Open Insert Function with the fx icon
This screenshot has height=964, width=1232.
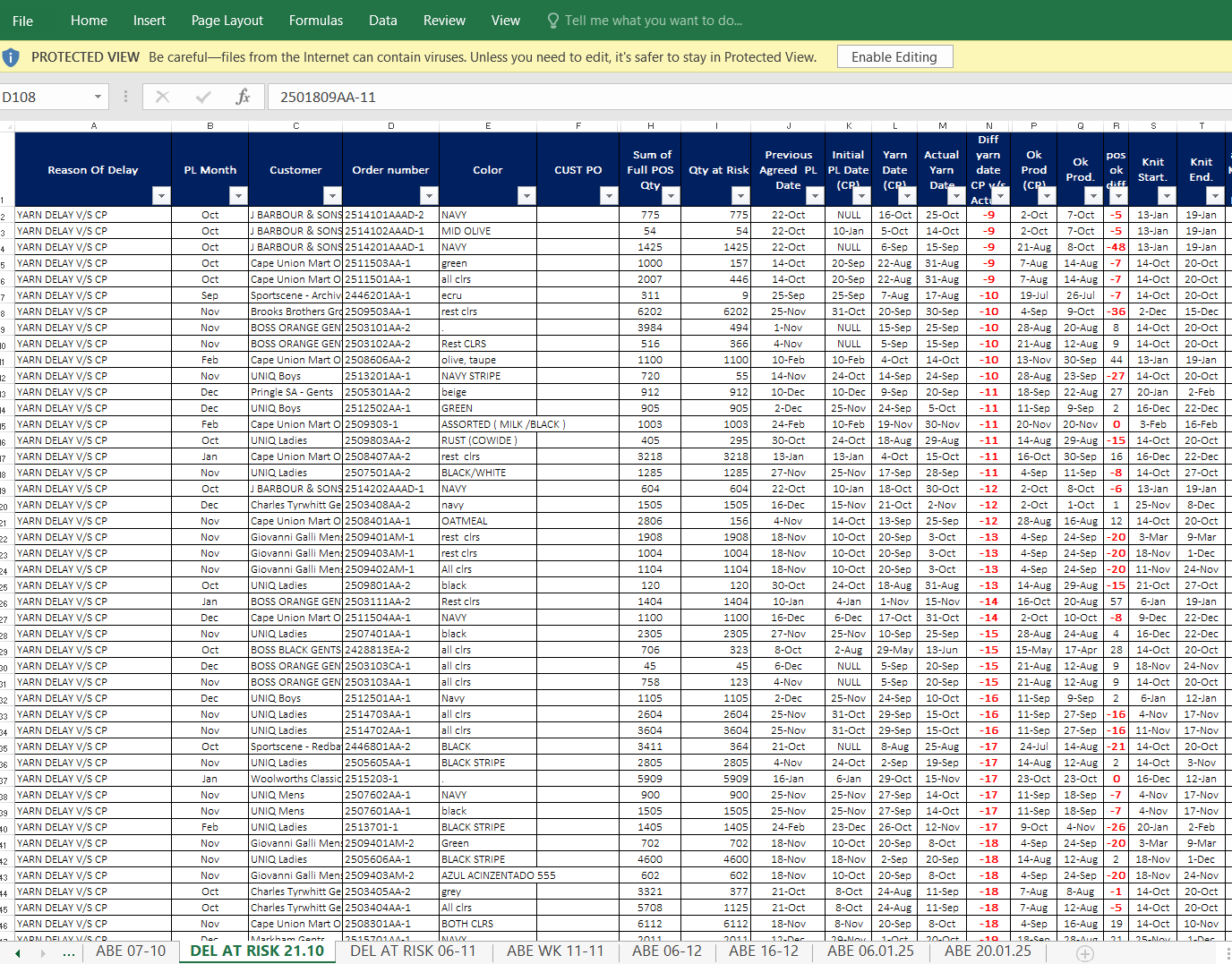coord(243,97)
